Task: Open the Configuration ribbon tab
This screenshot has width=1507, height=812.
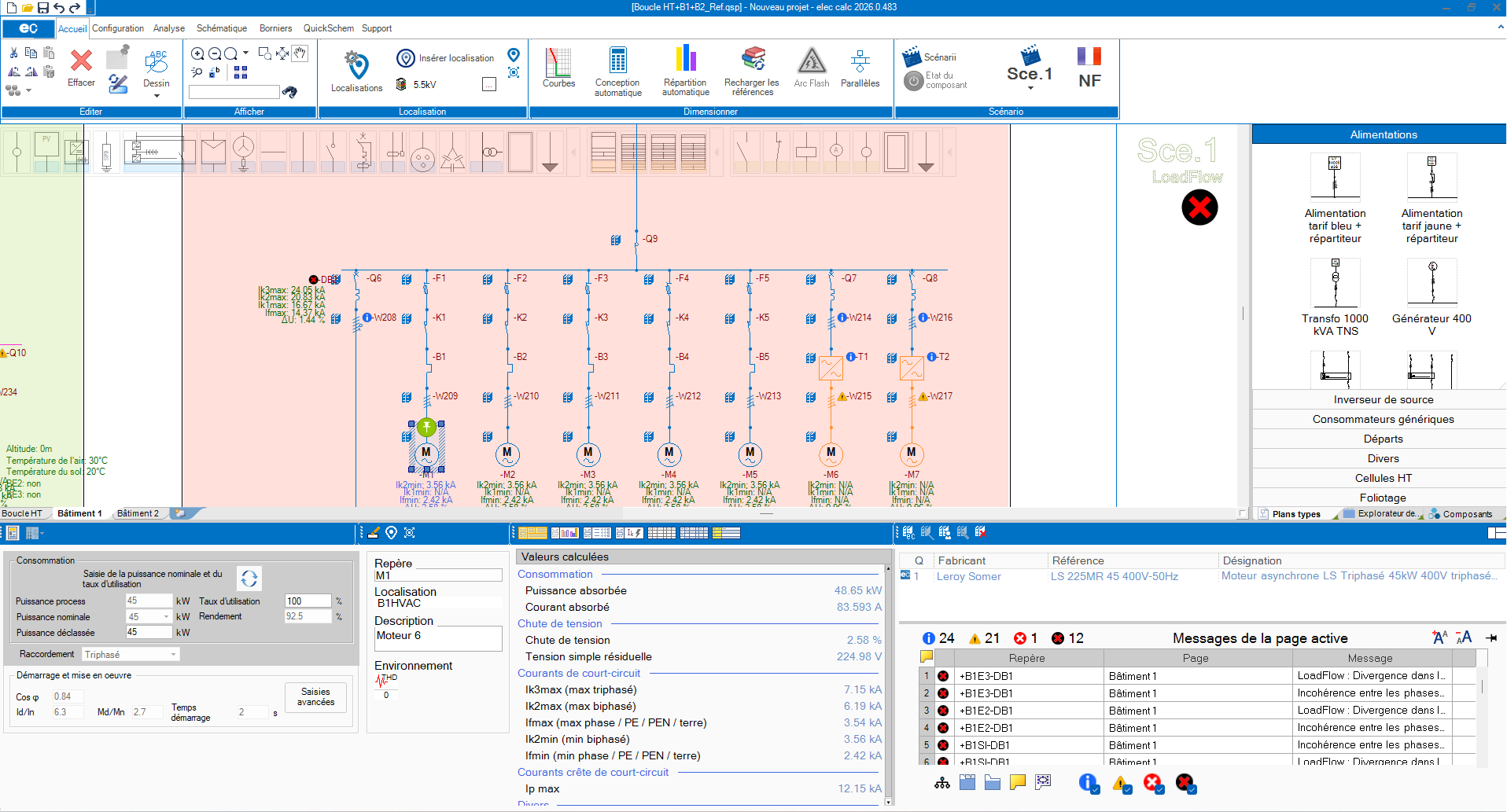Action: (118, 28)
